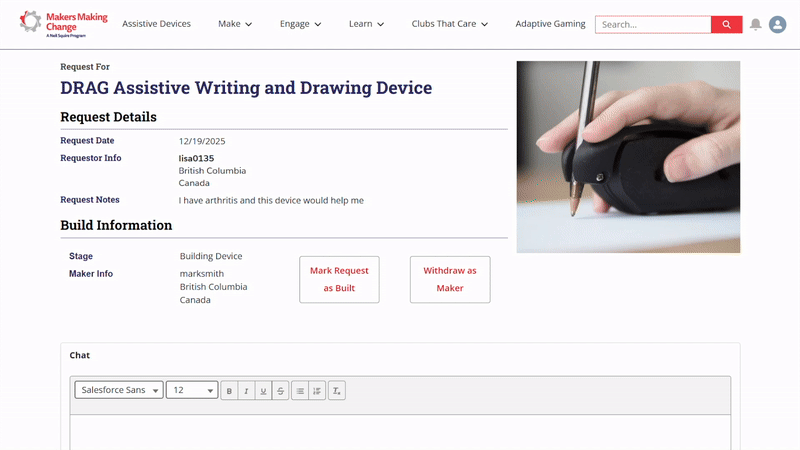The width and height of the screenshot is (800, 450).
Task: Open the DRAG device photo
Action: click(x=628, y=157)
